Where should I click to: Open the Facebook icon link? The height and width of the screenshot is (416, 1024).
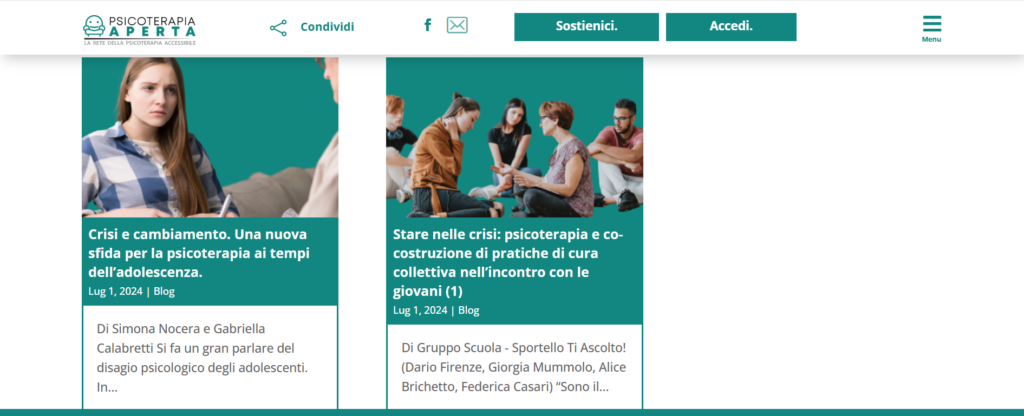[428, 25]
